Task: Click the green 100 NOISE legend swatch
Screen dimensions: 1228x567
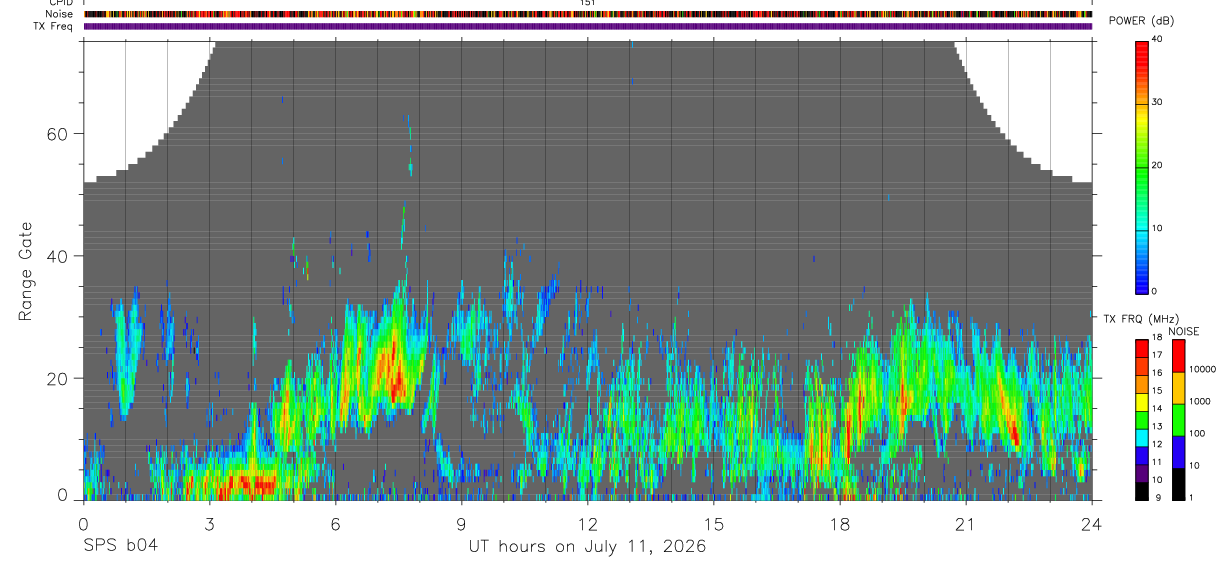Action: point(1177,420)
